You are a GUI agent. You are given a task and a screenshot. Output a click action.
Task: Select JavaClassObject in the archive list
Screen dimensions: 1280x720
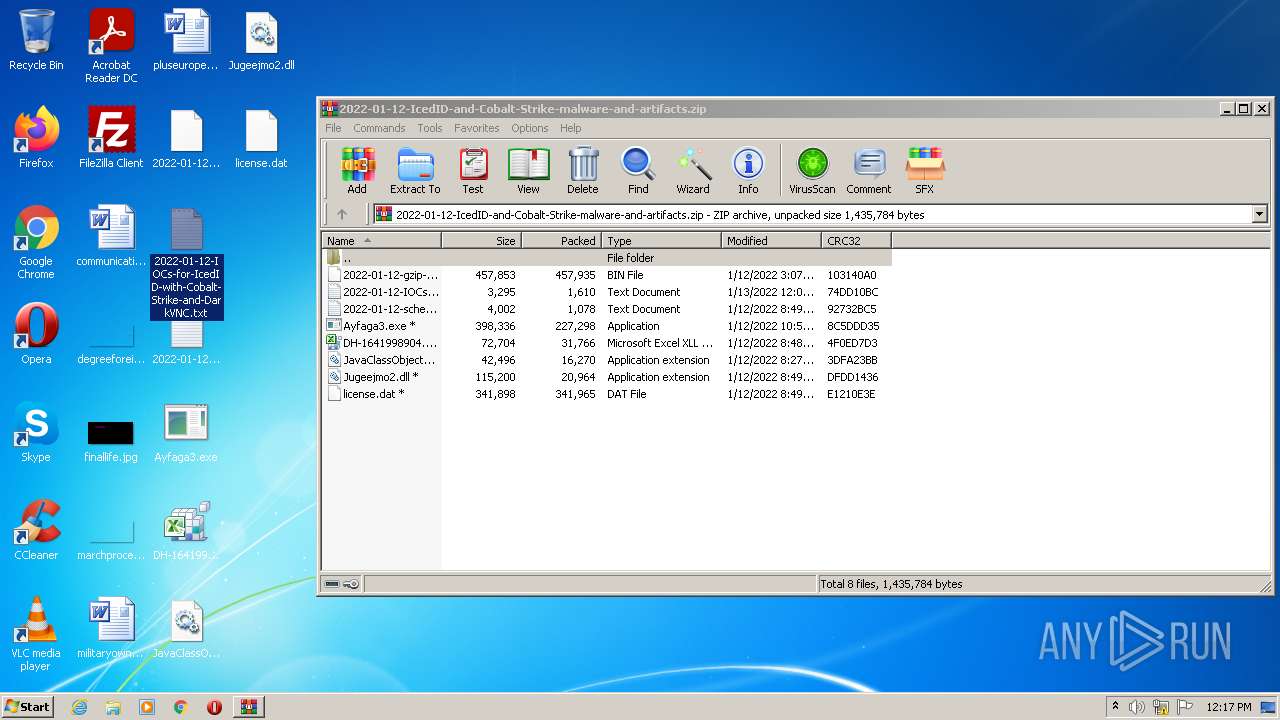point(607,360)
